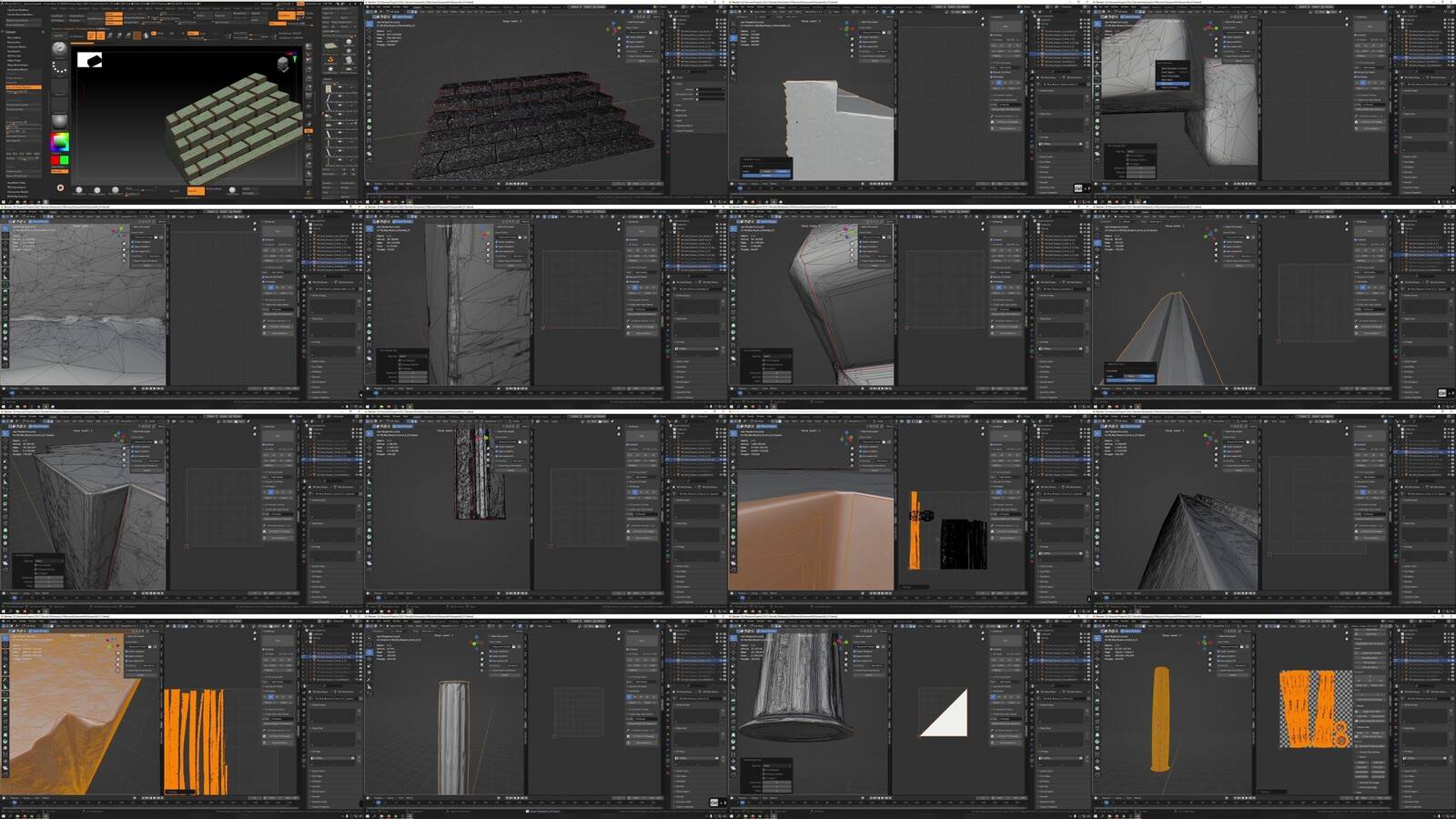
Task: Click the black UV islands in peach corner frame
Action: (963, 543)
